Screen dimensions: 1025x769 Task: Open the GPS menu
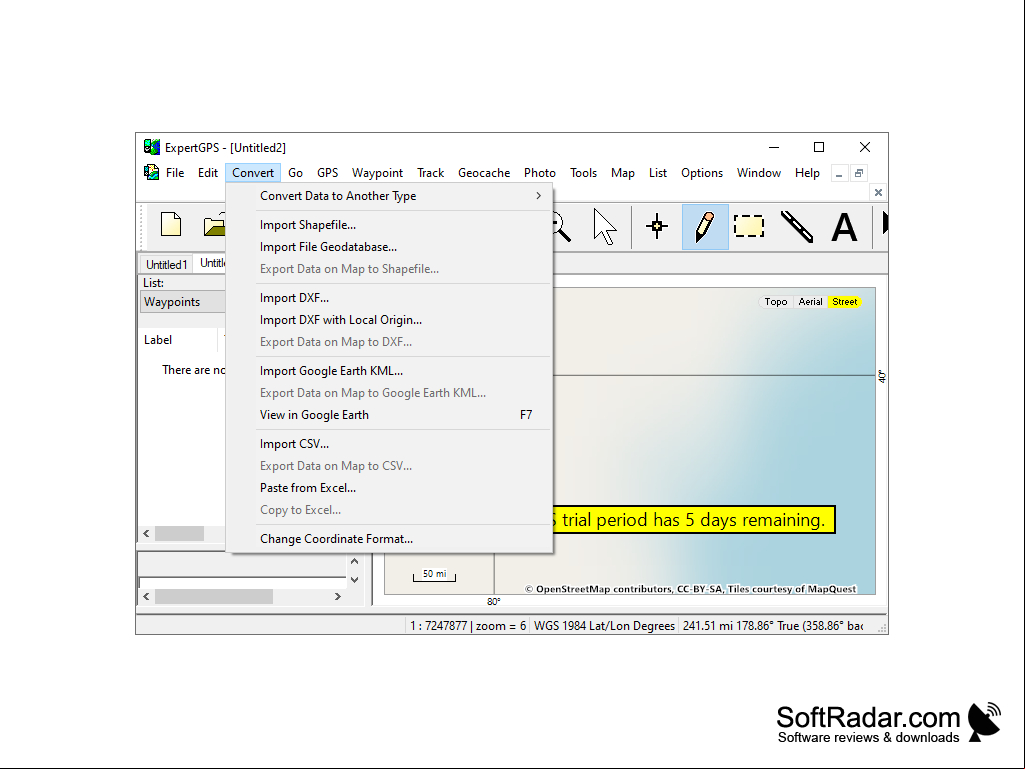pos(328,173)
